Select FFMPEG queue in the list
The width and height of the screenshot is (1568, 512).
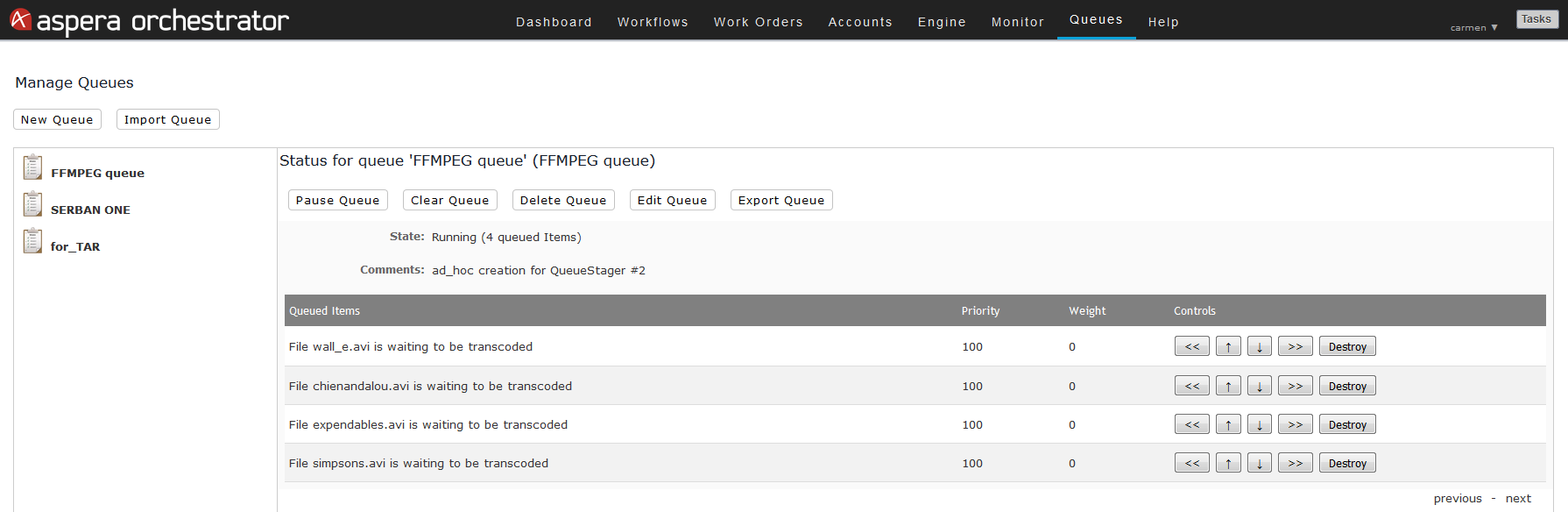click(x=97, y=173)
